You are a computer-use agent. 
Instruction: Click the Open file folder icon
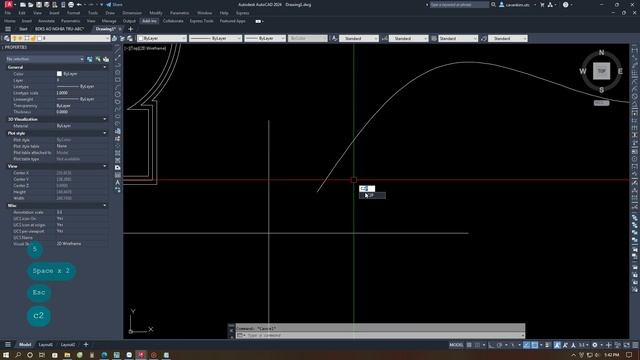[x=31, y=5]
